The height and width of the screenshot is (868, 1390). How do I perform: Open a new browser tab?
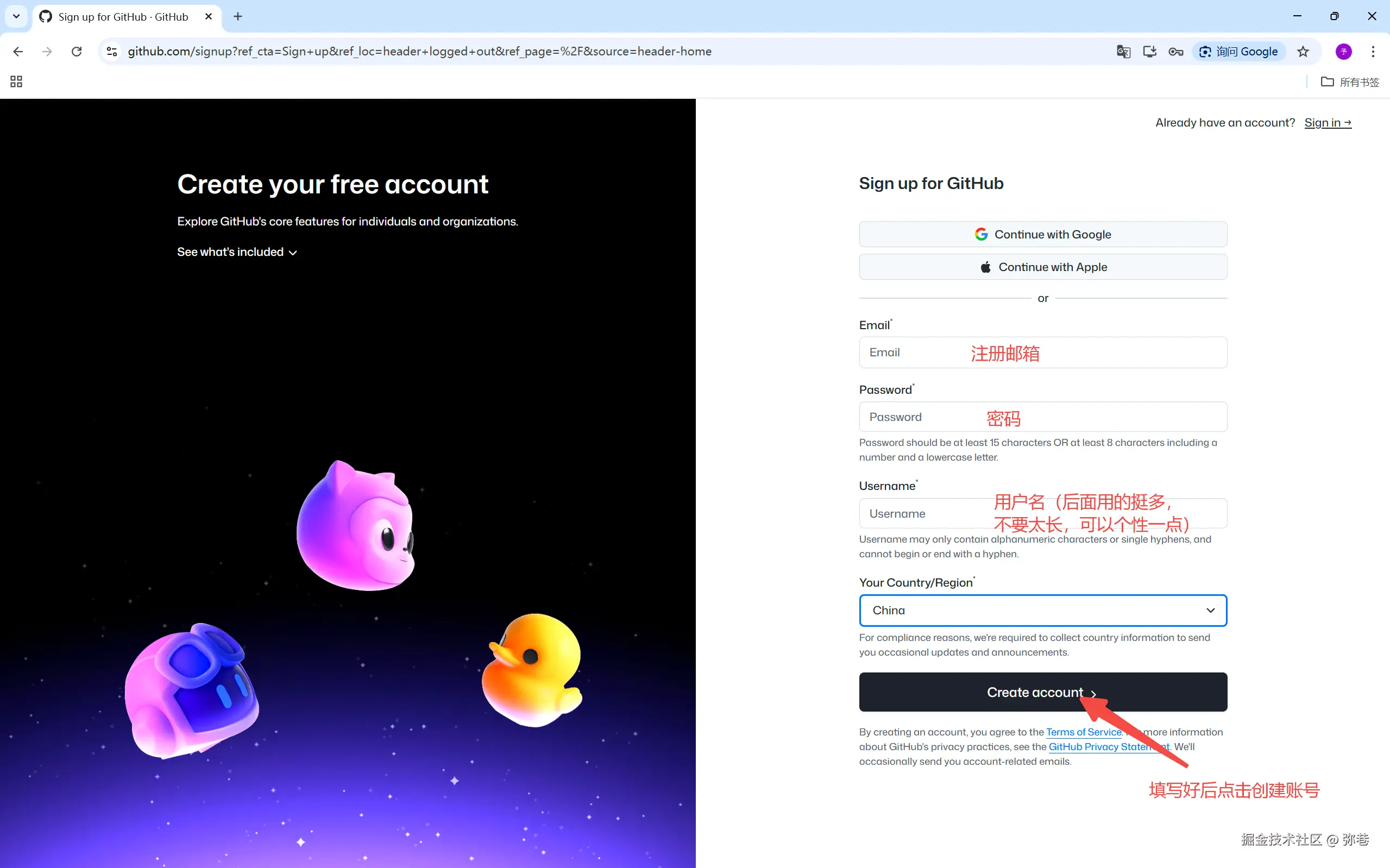pos(237,17)
